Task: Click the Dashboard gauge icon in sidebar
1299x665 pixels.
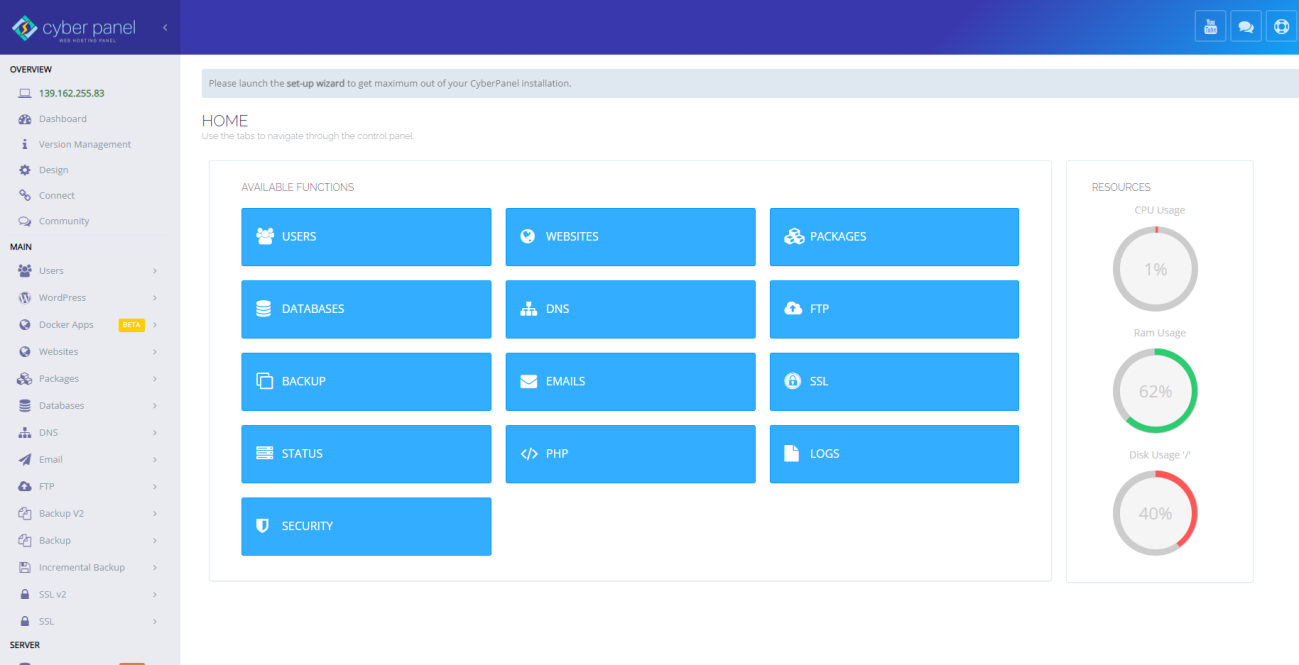Action: click(x=25, y=119)
